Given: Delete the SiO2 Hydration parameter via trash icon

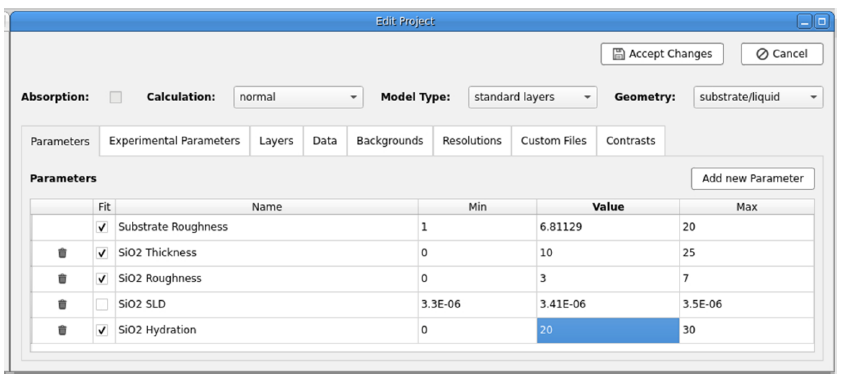Looking at the screenshot, I should point(62,330).
